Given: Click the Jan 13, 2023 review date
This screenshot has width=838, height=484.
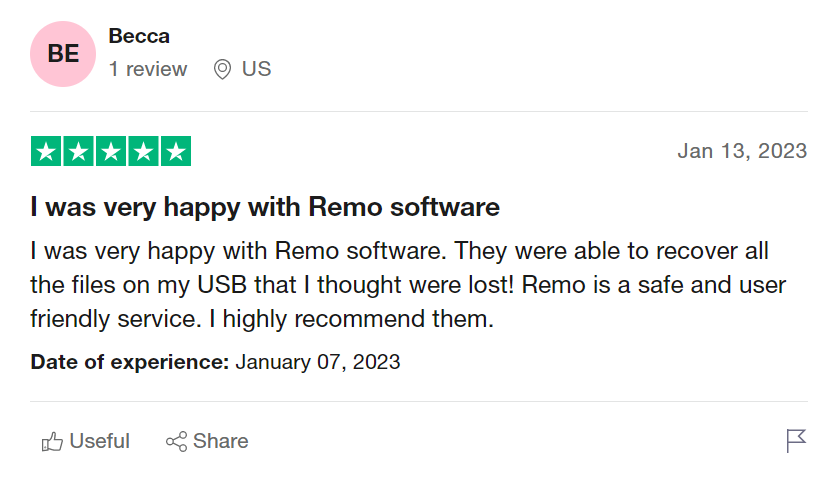Looking at the screenshot, I should click(742, 151).
